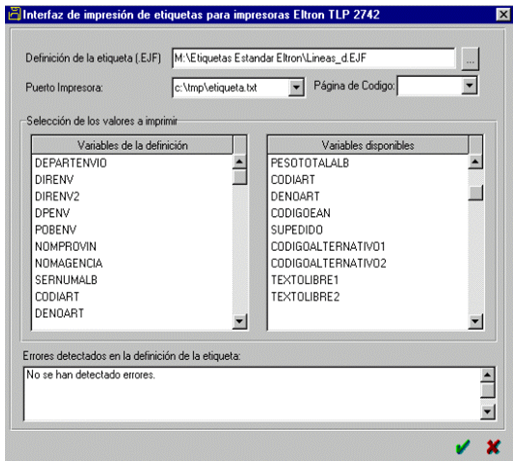Image resolution: width=518 pixels, height=469 pixels.
Task: Select NOMAGENCIA in definition variables
Action: (69, 263)
